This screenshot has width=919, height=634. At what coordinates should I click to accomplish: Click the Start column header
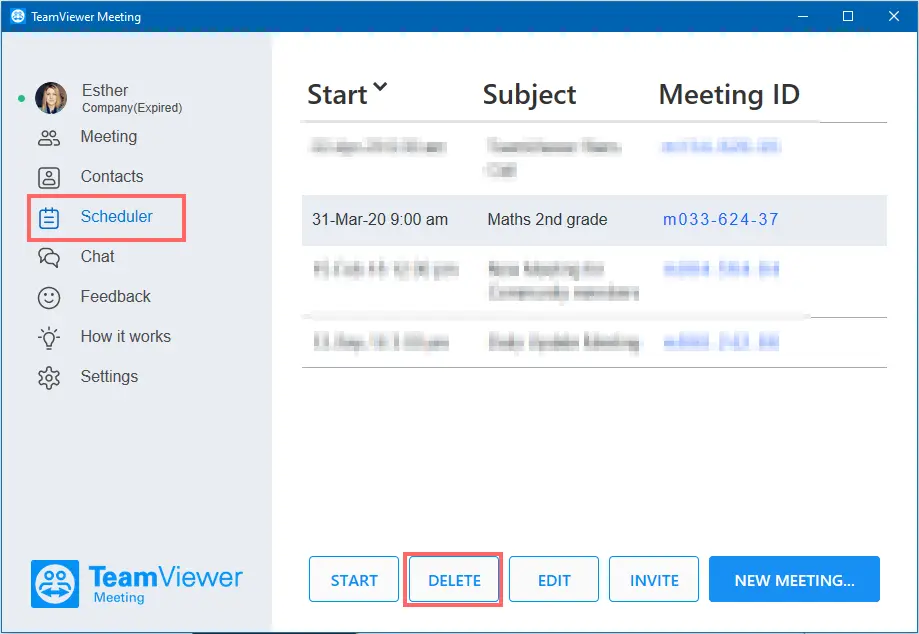click(x=337, y=94)
